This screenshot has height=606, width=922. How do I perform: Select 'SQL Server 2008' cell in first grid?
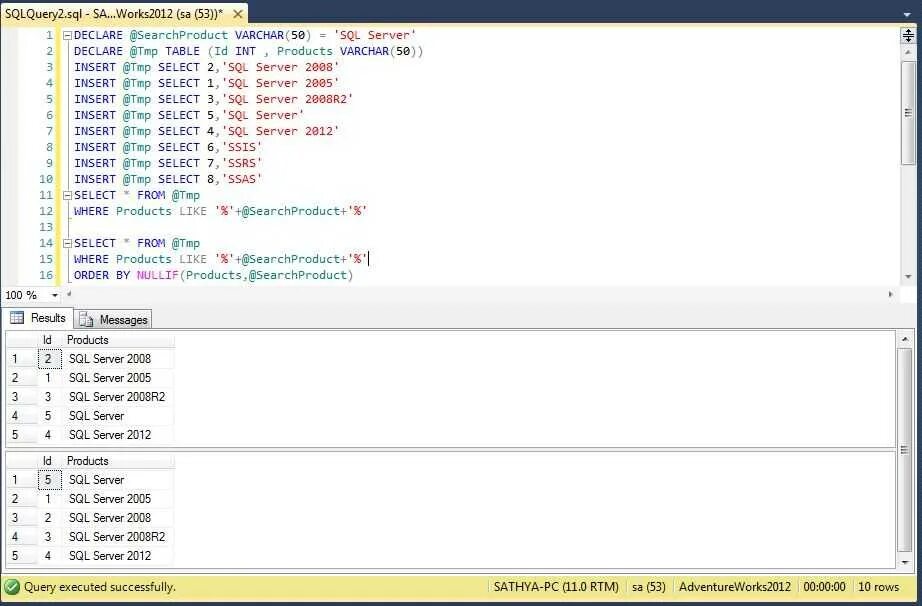[x=118, y=359]
